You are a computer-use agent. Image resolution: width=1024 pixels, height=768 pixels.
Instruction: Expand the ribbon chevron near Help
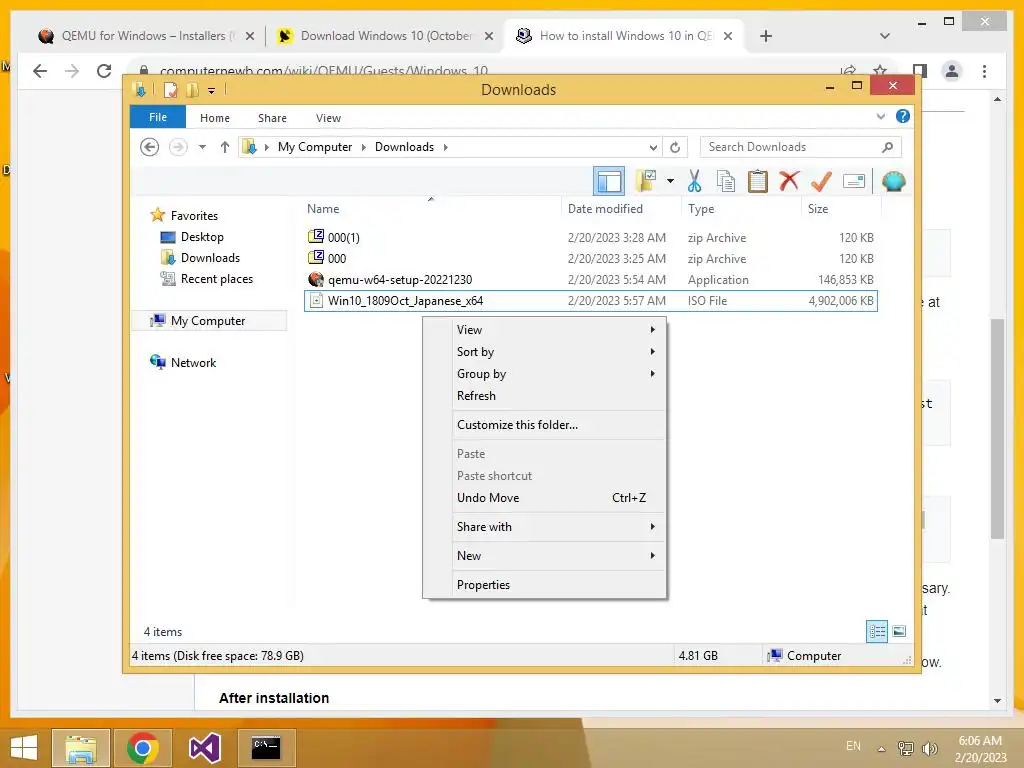[x=880, y=117]
